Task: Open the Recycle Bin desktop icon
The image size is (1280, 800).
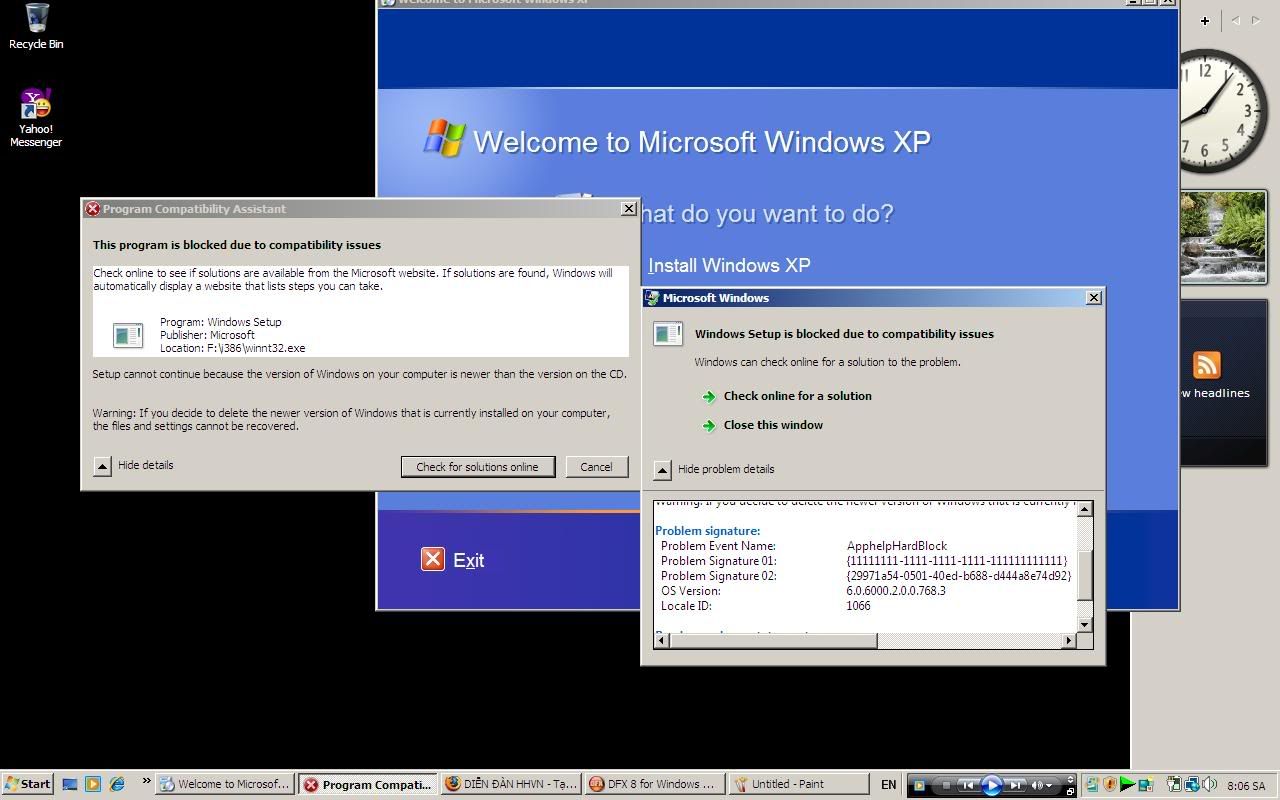Action: click(36, 19)
